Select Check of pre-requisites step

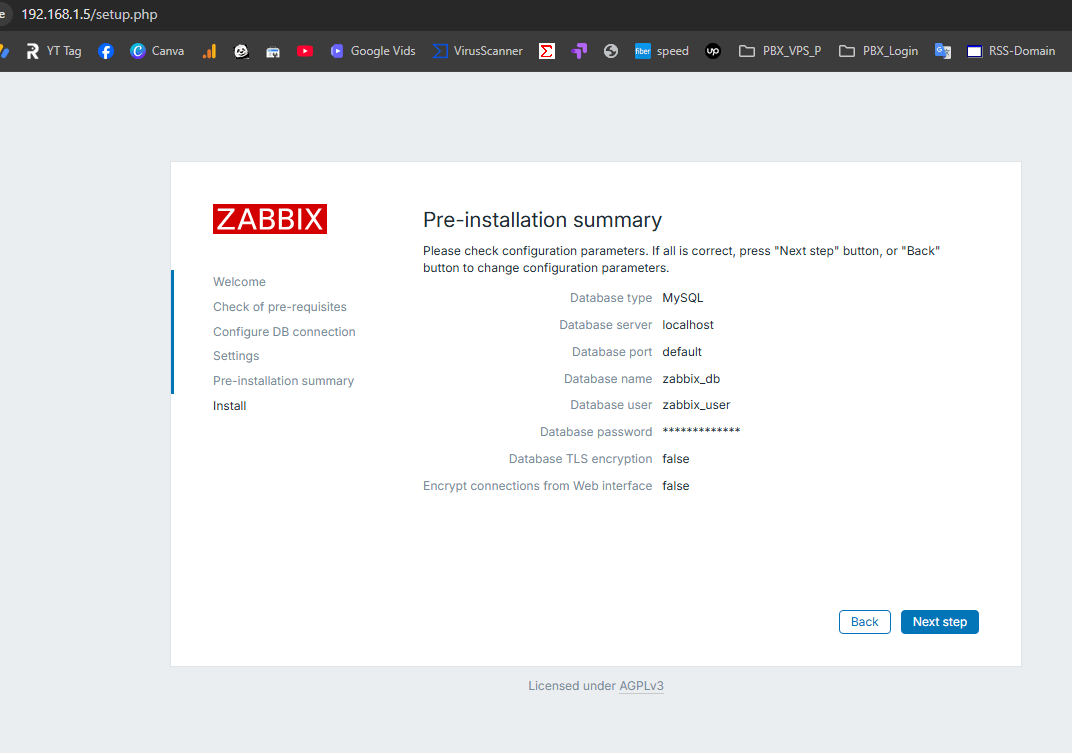tap(280, 307)
